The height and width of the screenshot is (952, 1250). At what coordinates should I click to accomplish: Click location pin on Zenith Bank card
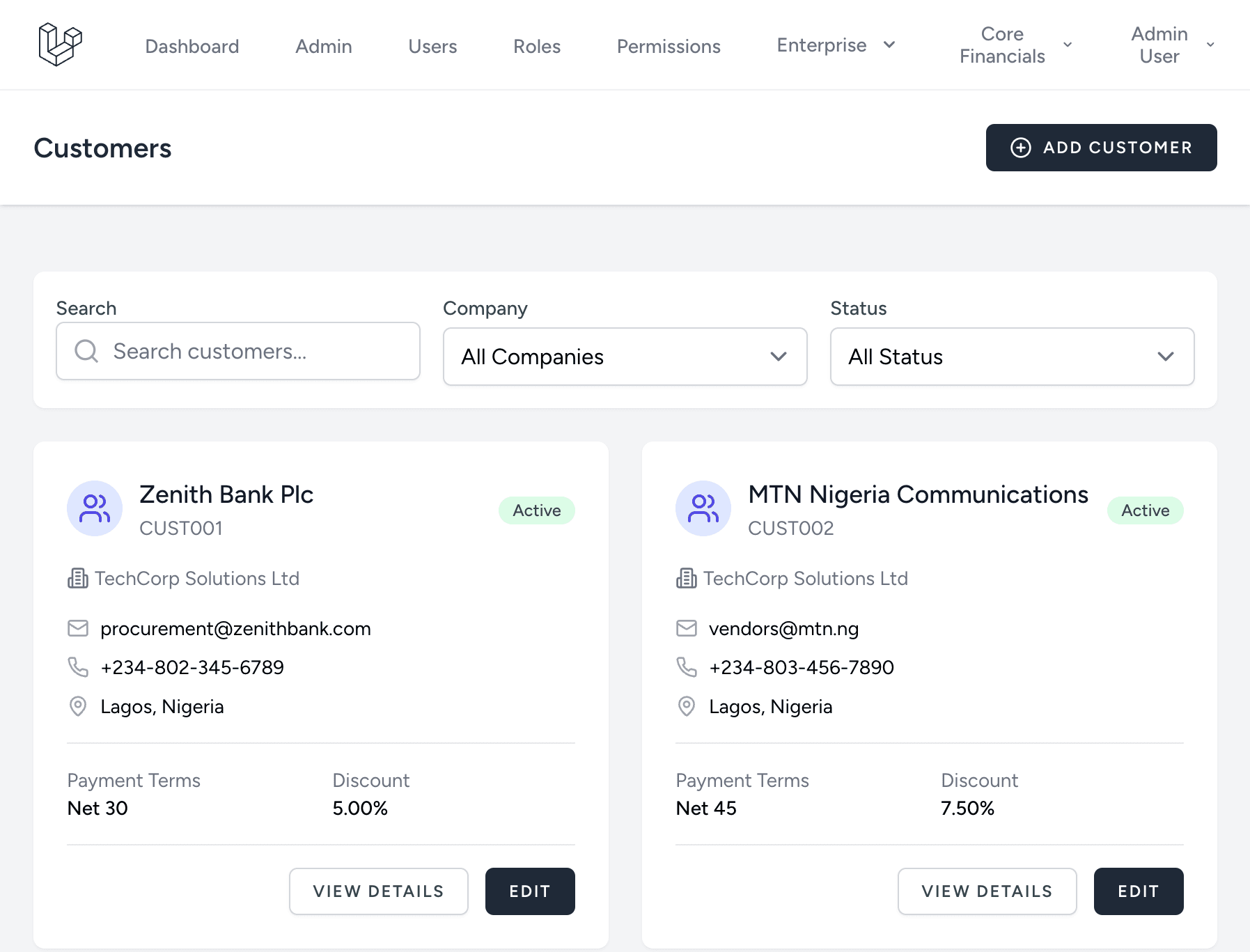tap(78, 706)
